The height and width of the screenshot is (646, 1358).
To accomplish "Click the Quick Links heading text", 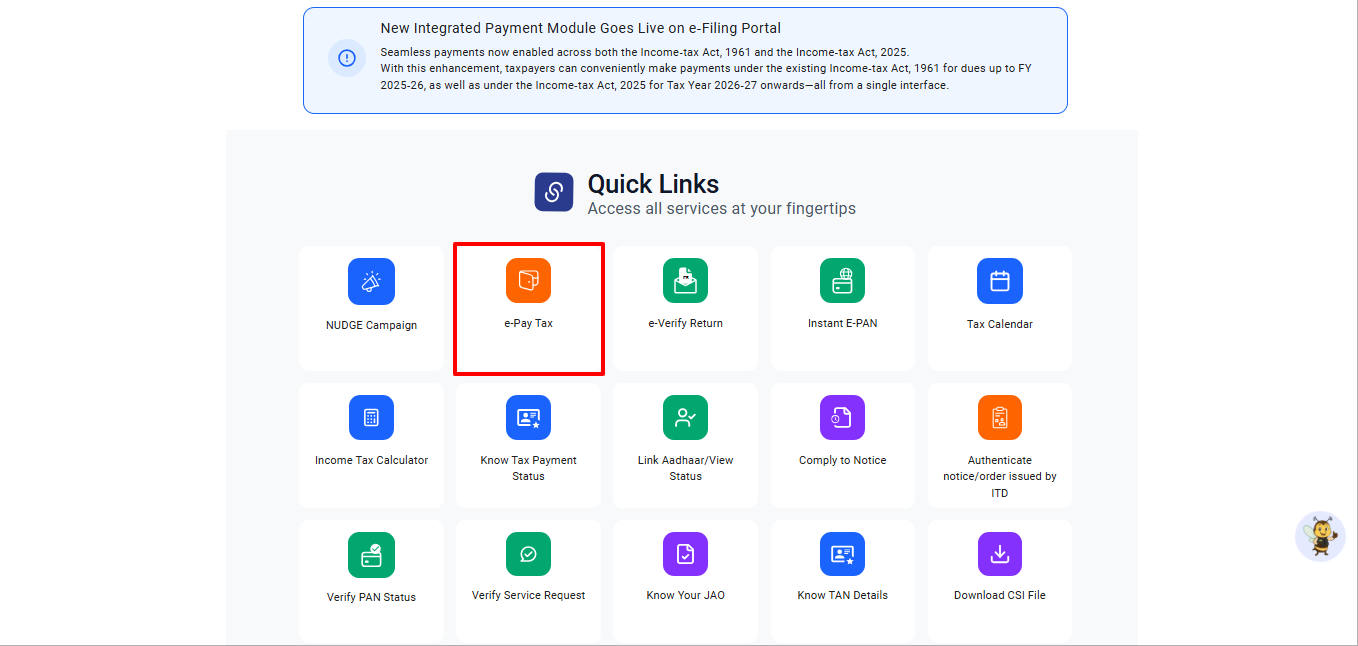I will click(x=653, y=184).
